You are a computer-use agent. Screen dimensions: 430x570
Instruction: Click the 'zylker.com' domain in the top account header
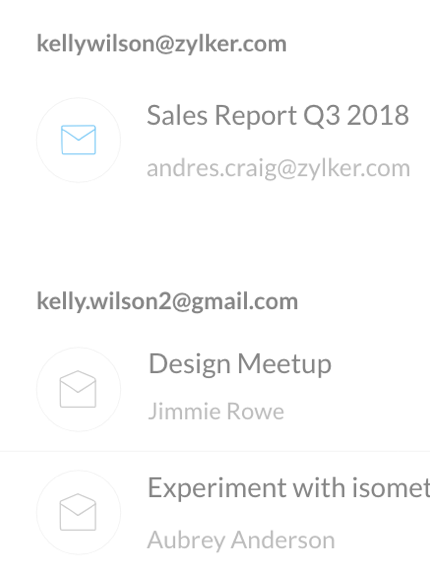click(x=231, y=44)
